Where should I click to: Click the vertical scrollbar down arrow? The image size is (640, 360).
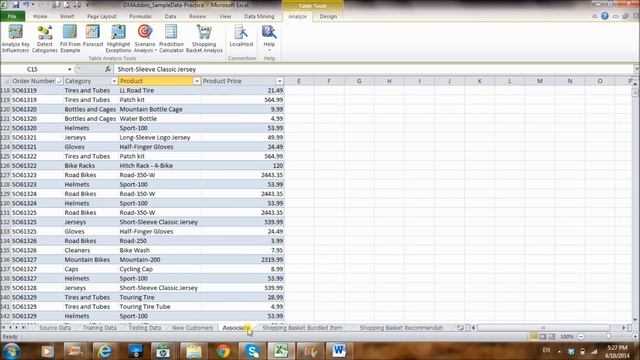(x=635, y=320)
